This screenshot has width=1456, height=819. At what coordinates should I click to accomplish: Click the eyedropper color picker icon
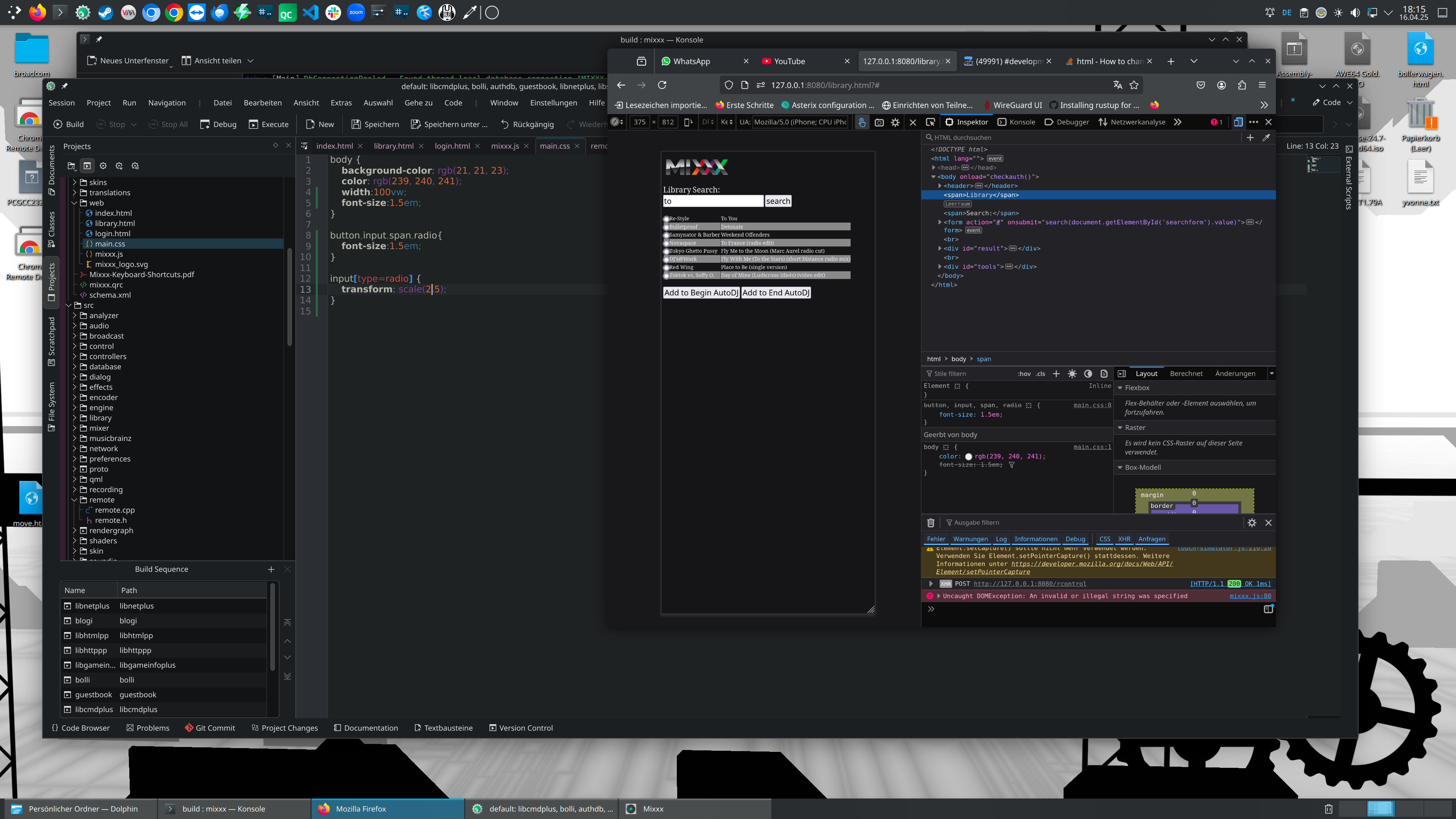pyautogui.click(x=1266, y=137)
